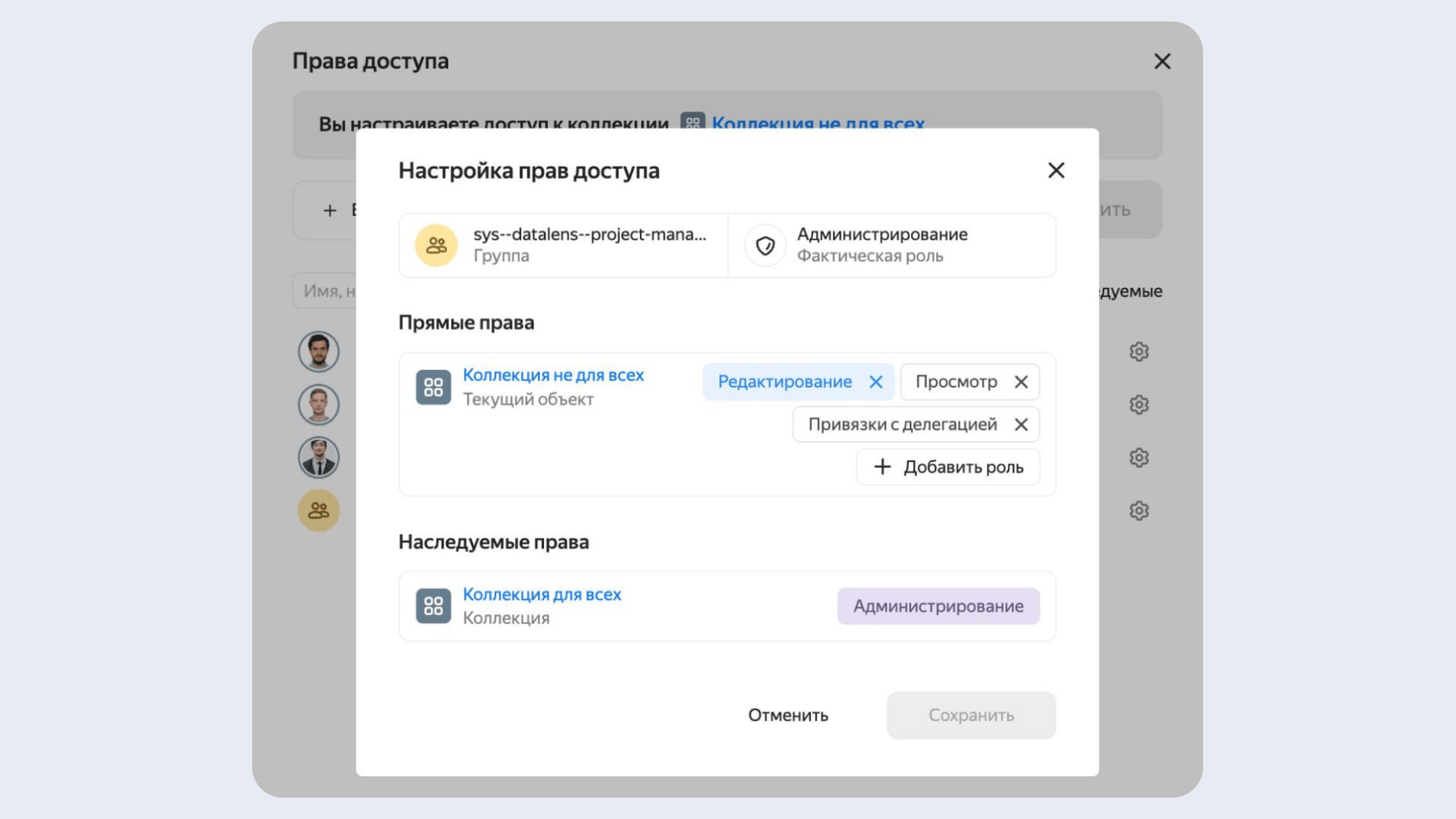Close the Настройка прав доступа dialog
The width and height of the screenshot is (1456, 819).
tap(1056, 170)
